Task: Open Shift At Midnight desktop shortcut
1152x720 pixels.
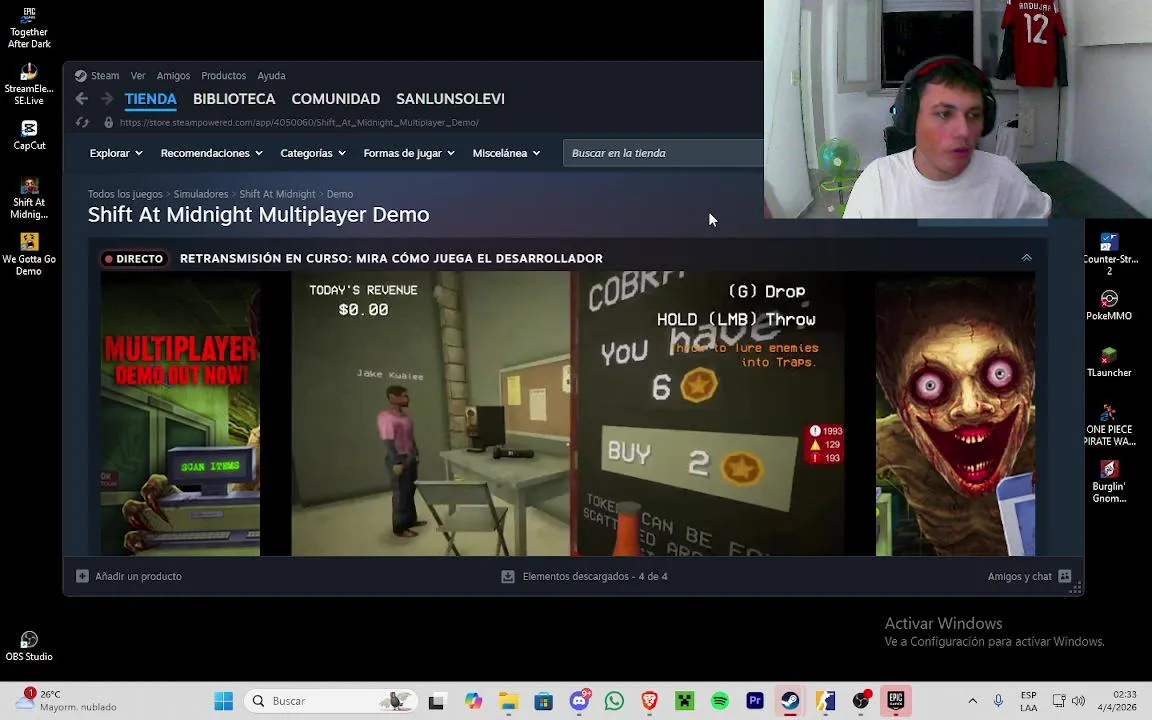Action: click(29, 198)
